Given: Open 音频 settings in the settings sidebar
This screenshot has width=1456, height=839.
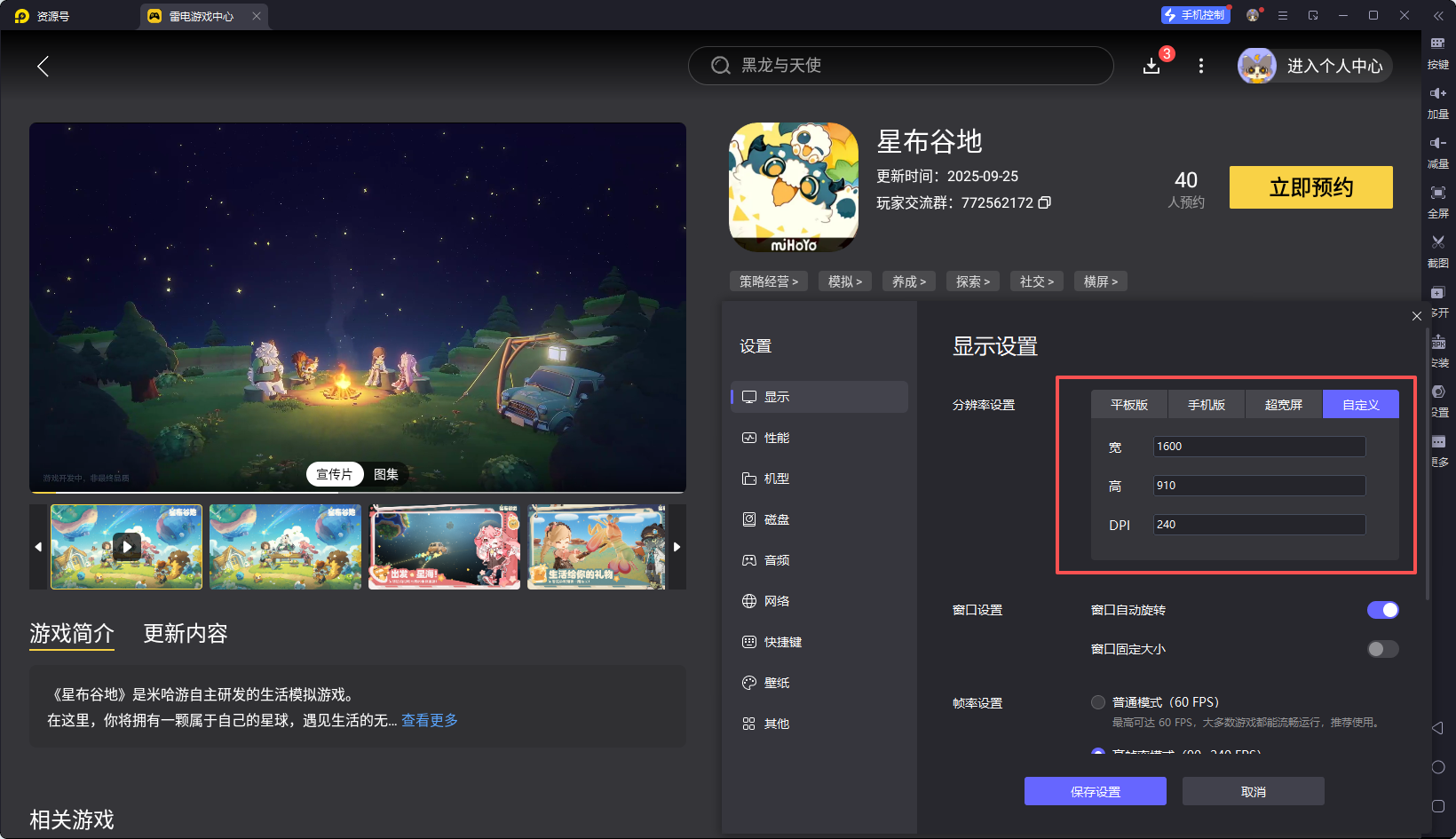Looking at the screenshot, I should [x=775, y=559].
